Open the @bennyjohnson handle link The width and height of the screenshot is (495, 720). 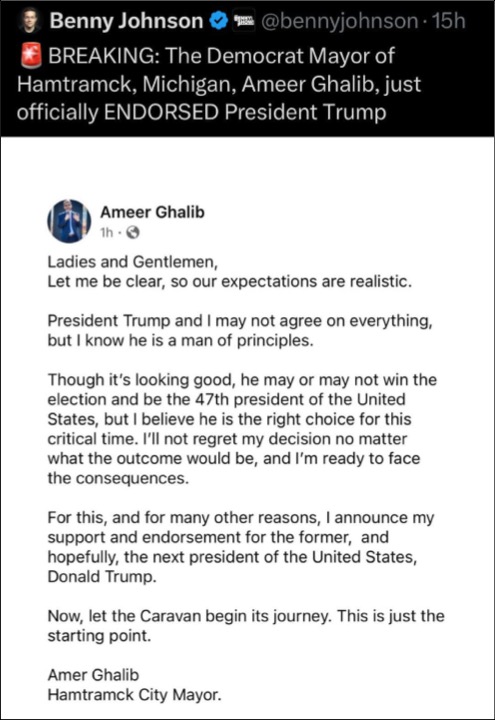point(340,22)
